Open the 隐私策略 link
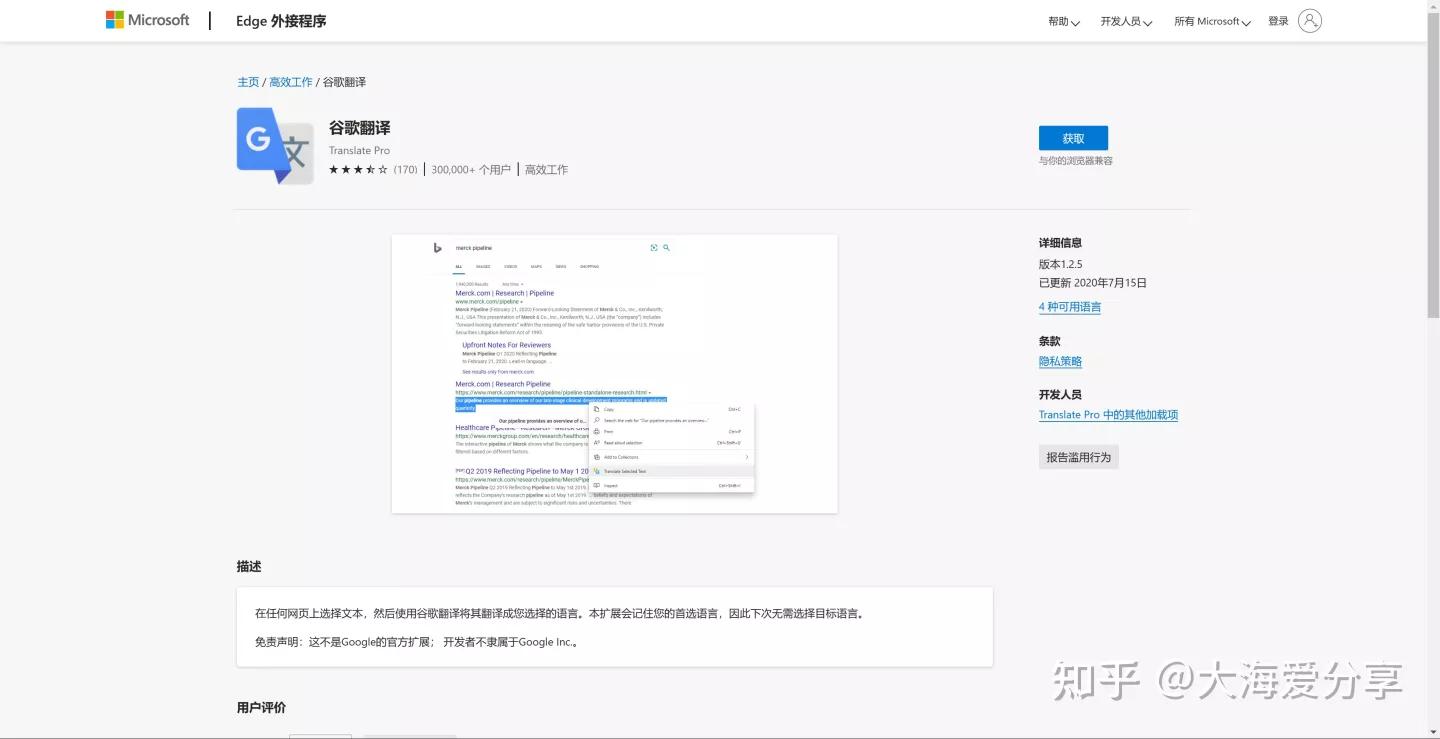Image resolution: width=1440 pixels, height=739 pixels. pyautogui.click(x=1059, y=361)
